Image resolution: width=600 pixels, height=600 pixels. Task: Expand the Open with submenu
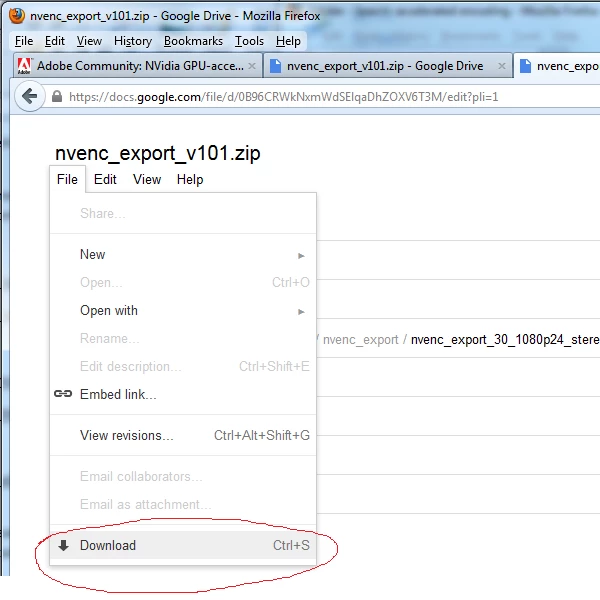[x=183, y=310]
